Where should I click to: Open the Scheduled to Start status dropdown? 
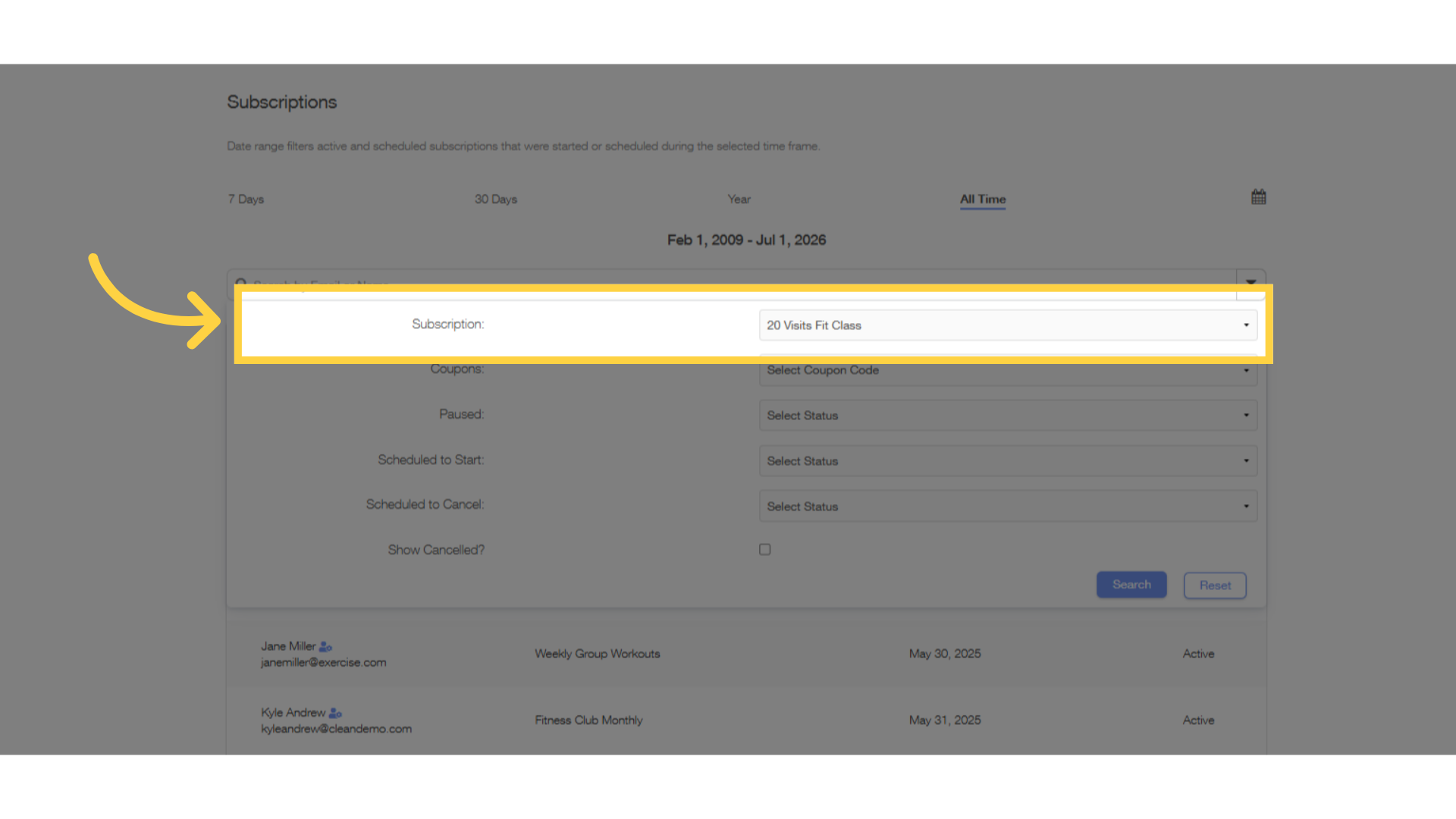coord(1008,461)
